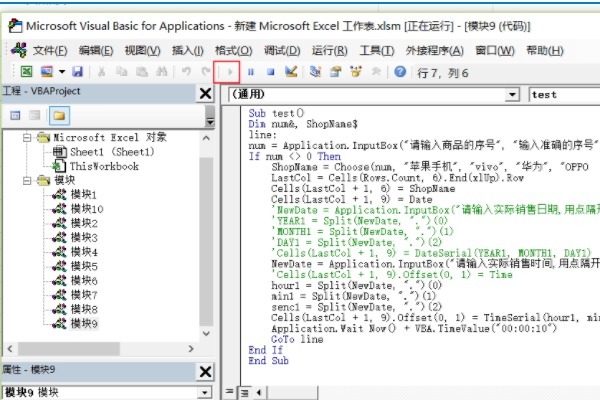The height and width of the screenshot is (400, 600).
Task: Open the Object Browser toolbar icon
Action: tap(356, 72)
